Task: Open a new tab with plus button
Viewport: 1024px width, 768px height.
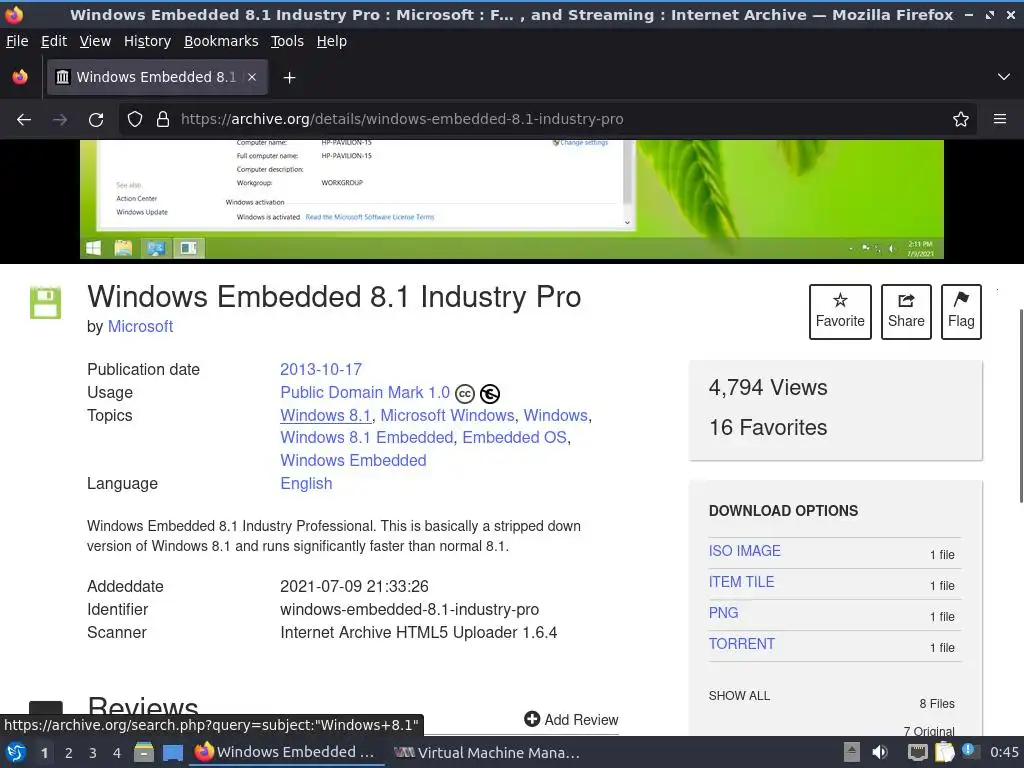Action: tap(289, 78)
